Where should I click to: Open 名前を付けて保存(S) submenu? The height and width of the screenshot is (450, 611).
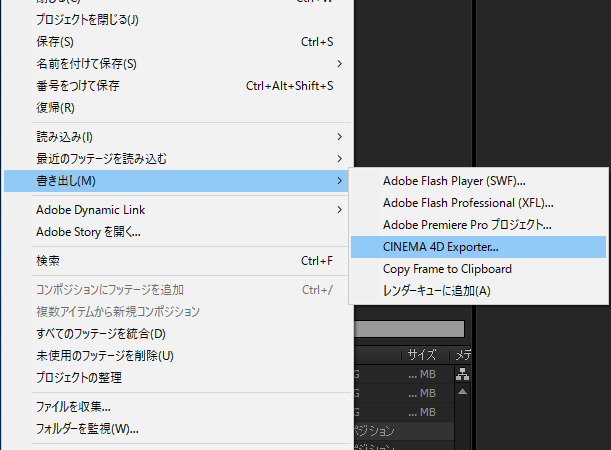[176, 64]
